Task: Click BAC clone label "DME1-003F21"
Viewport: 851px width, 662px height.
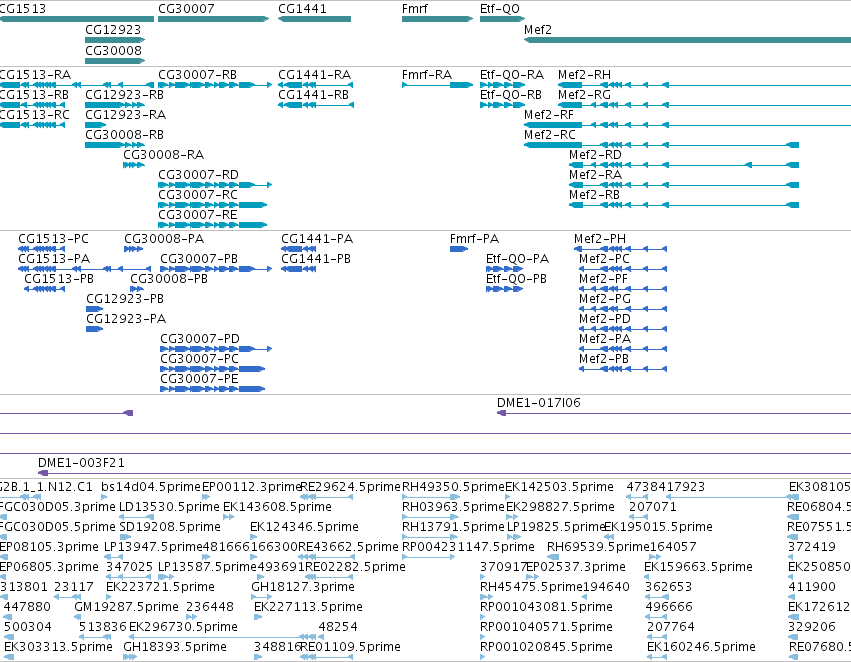Action: click(x=81, y=463)
